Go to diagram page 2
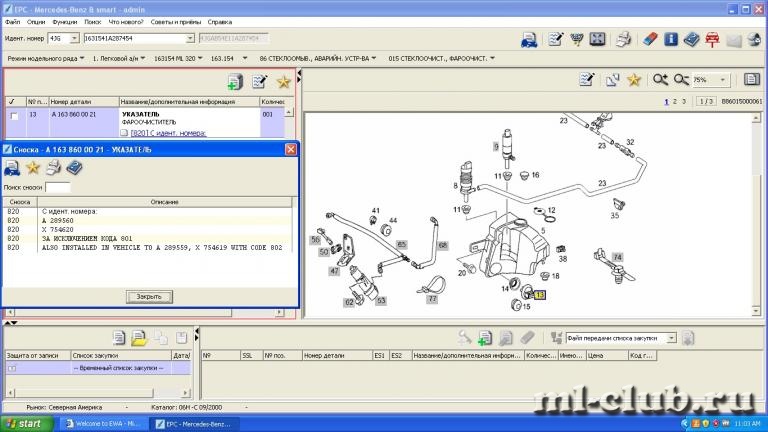768x432 pixels. [675, 101]
